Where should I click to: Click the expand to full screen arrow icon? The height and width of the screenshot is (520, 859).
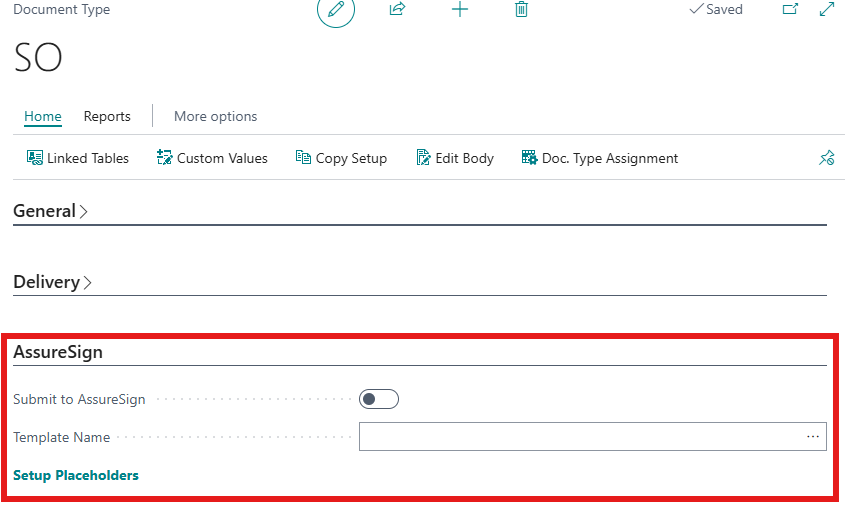coord(827,9)
